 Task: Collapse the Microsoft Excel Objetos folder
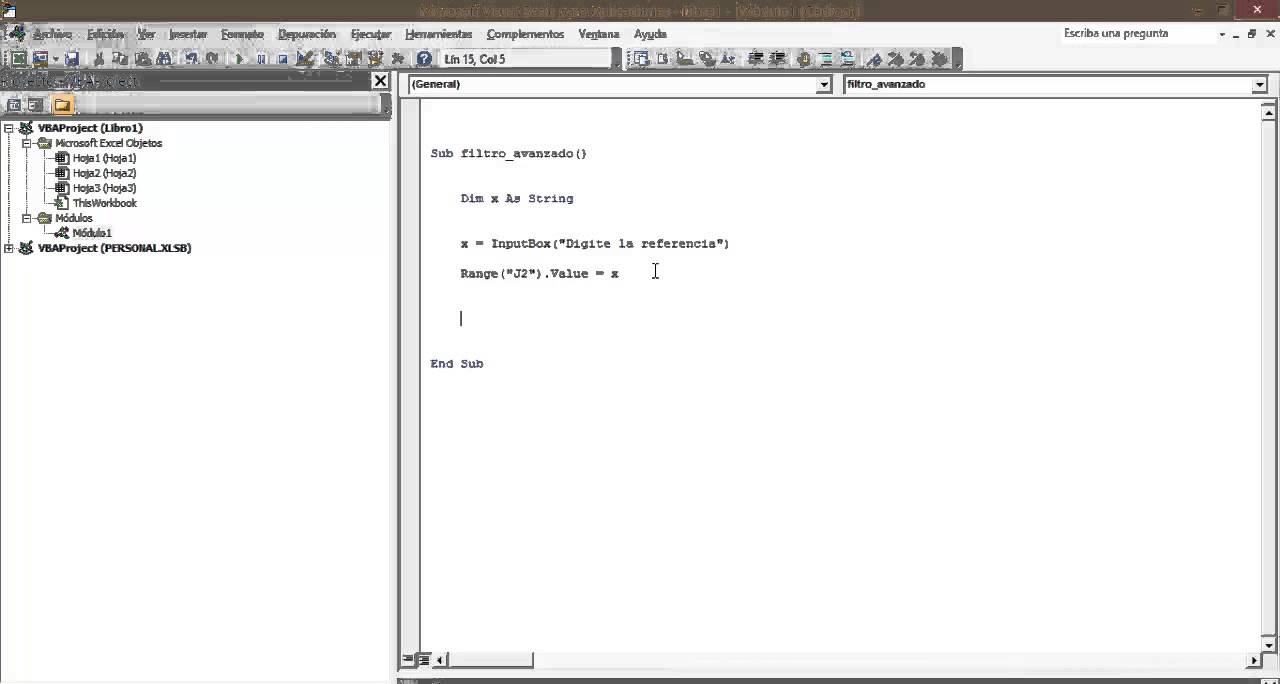[27, 143]
